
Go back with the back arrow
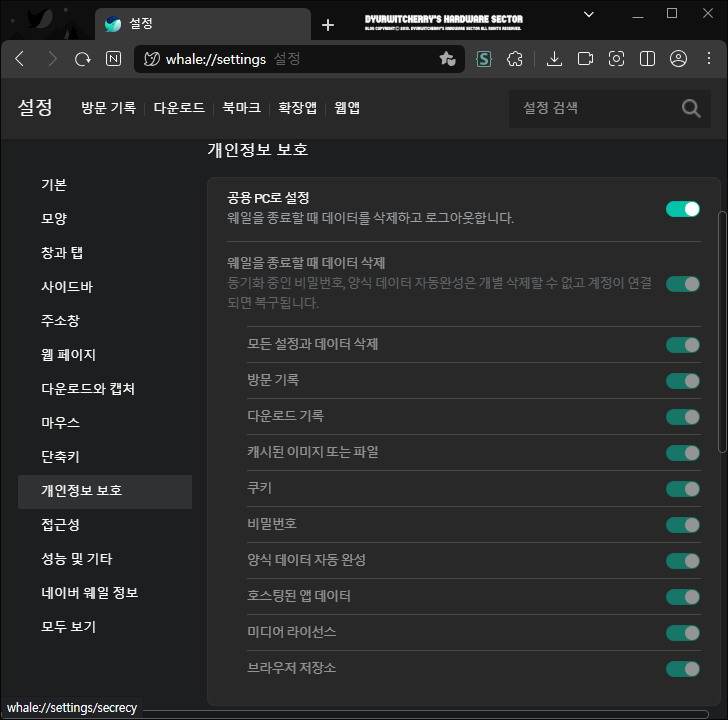pyautogui.click(x=20, y=59)
